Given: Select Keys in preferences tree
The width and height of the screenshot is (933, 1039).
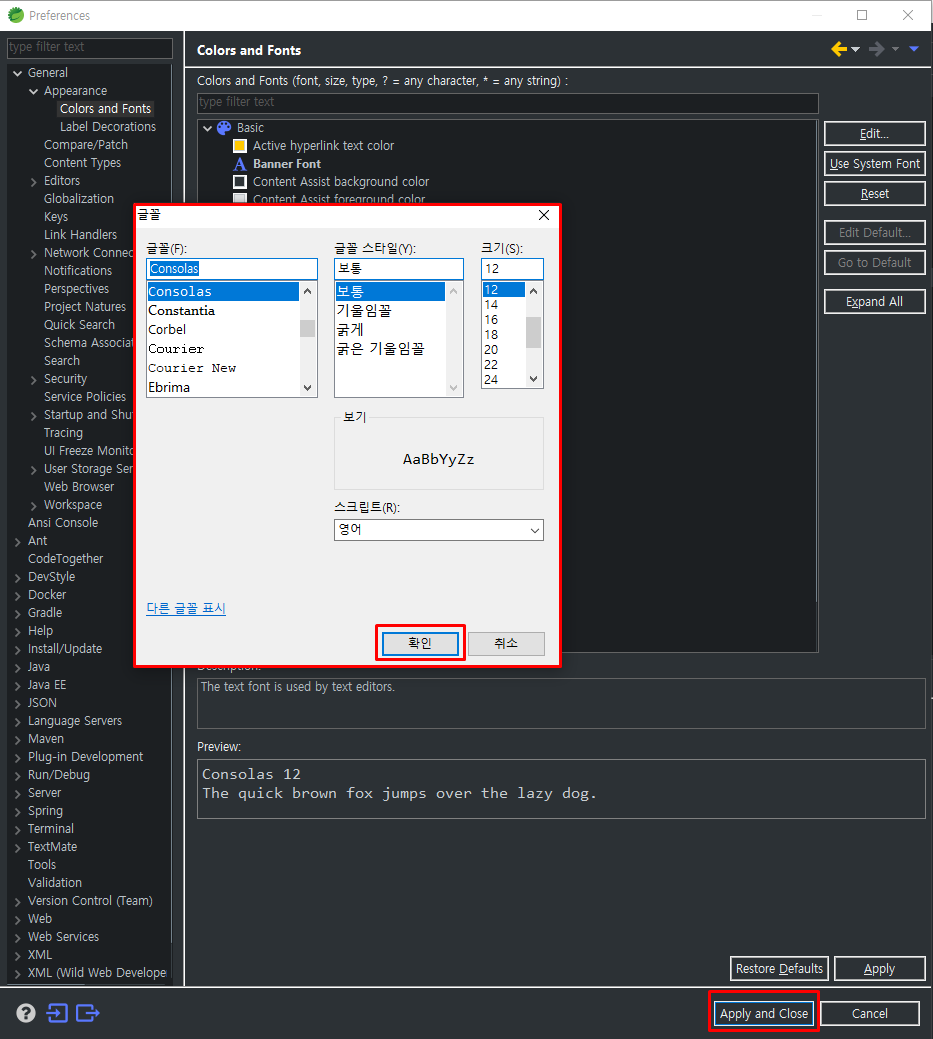Looking at the screenshot, I should [56, 217].
